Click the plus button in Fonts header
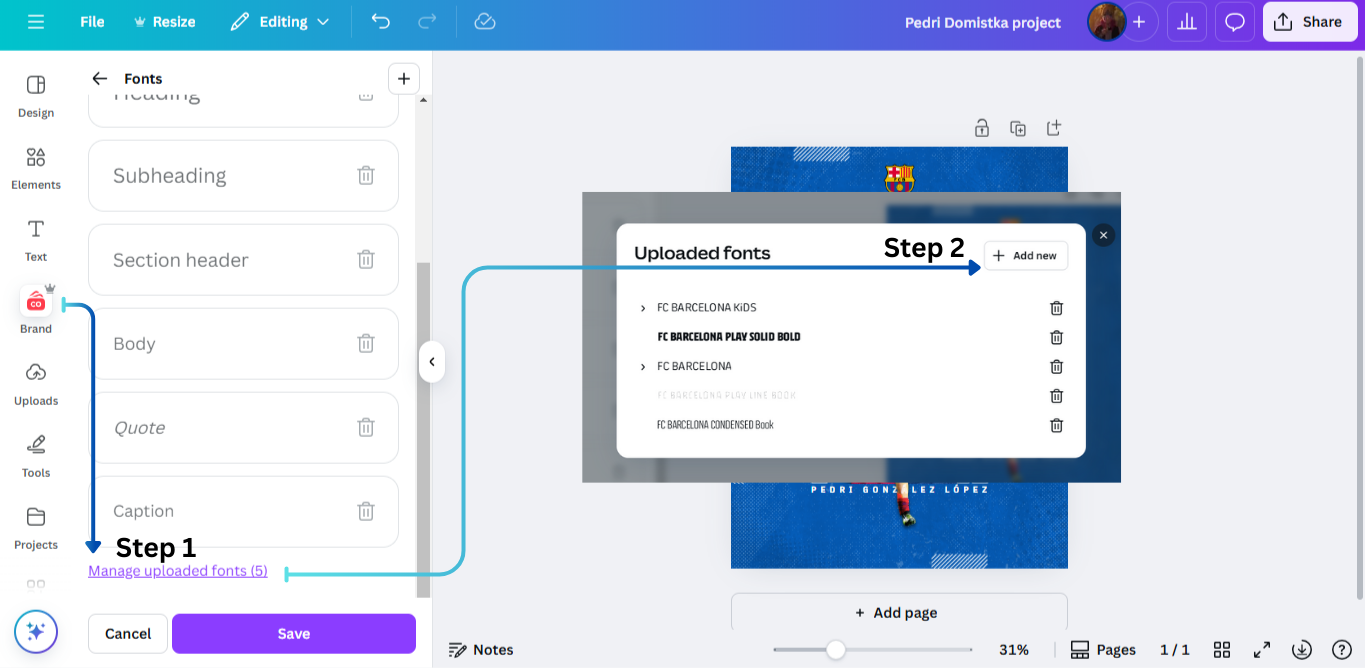The height and width of the screenshot is (668, 1365). [403, 78]
